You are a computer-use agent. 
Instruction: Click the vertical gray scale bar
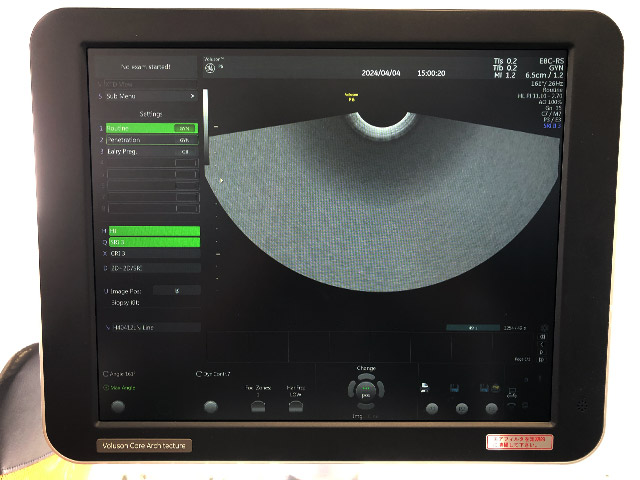[x=205, y=127]
